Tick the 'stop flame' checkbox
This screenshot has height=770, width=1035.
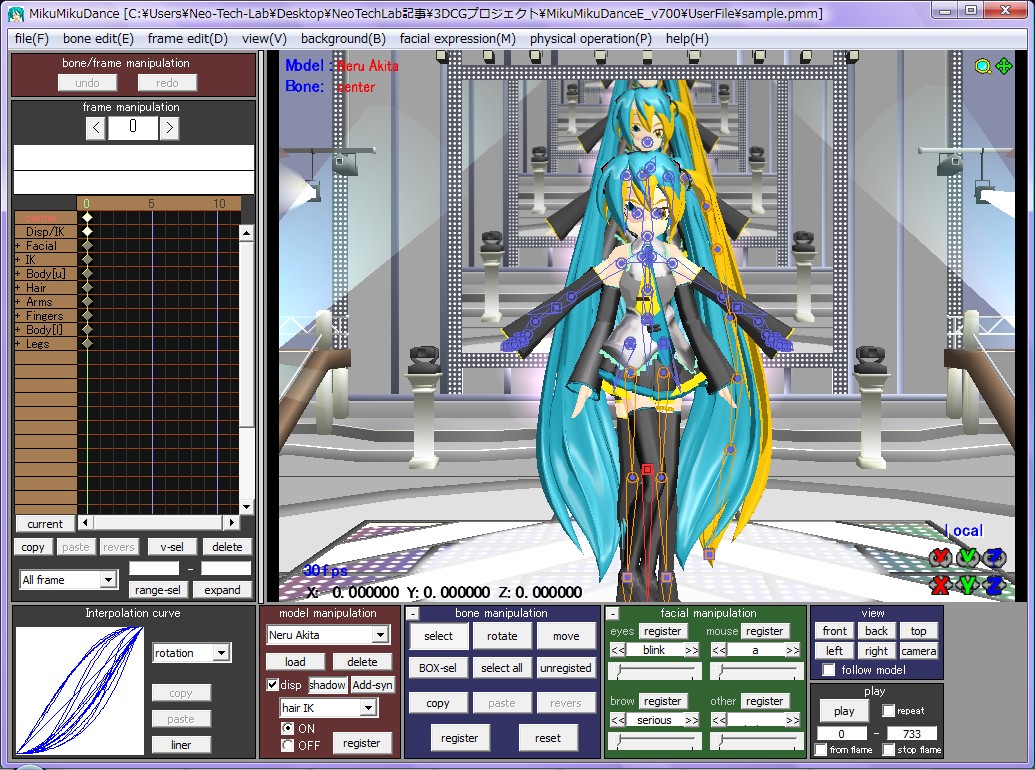[888, 750]
